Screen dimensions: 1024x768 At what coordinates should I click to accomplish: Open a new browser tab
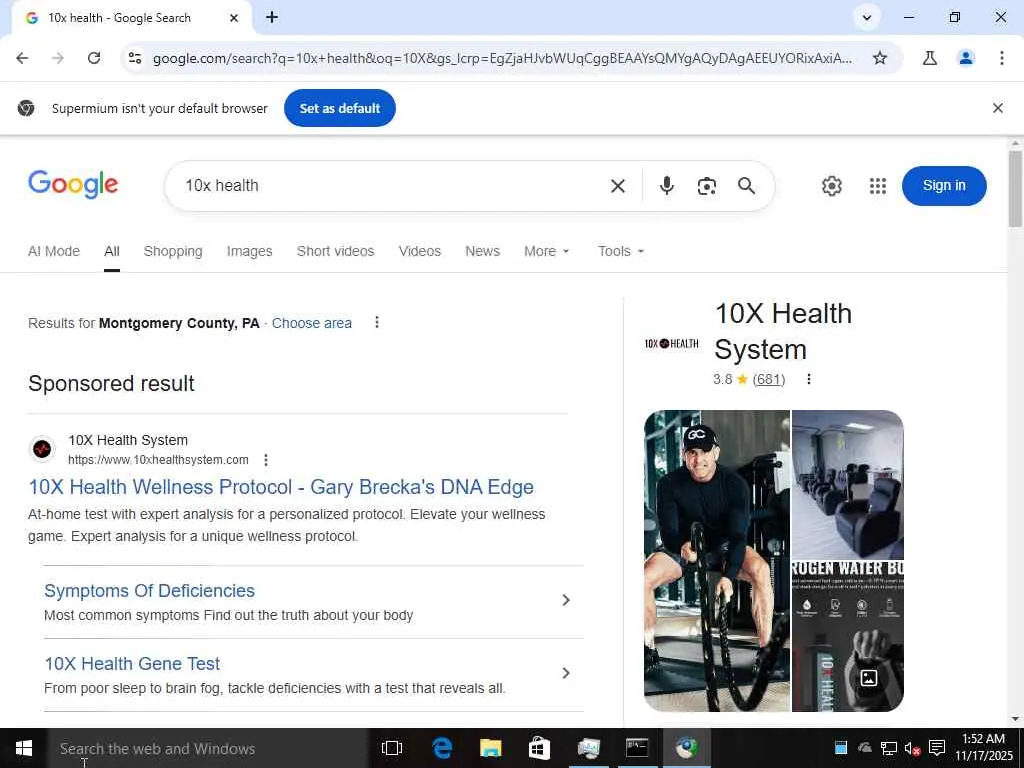tap(272, 18)
